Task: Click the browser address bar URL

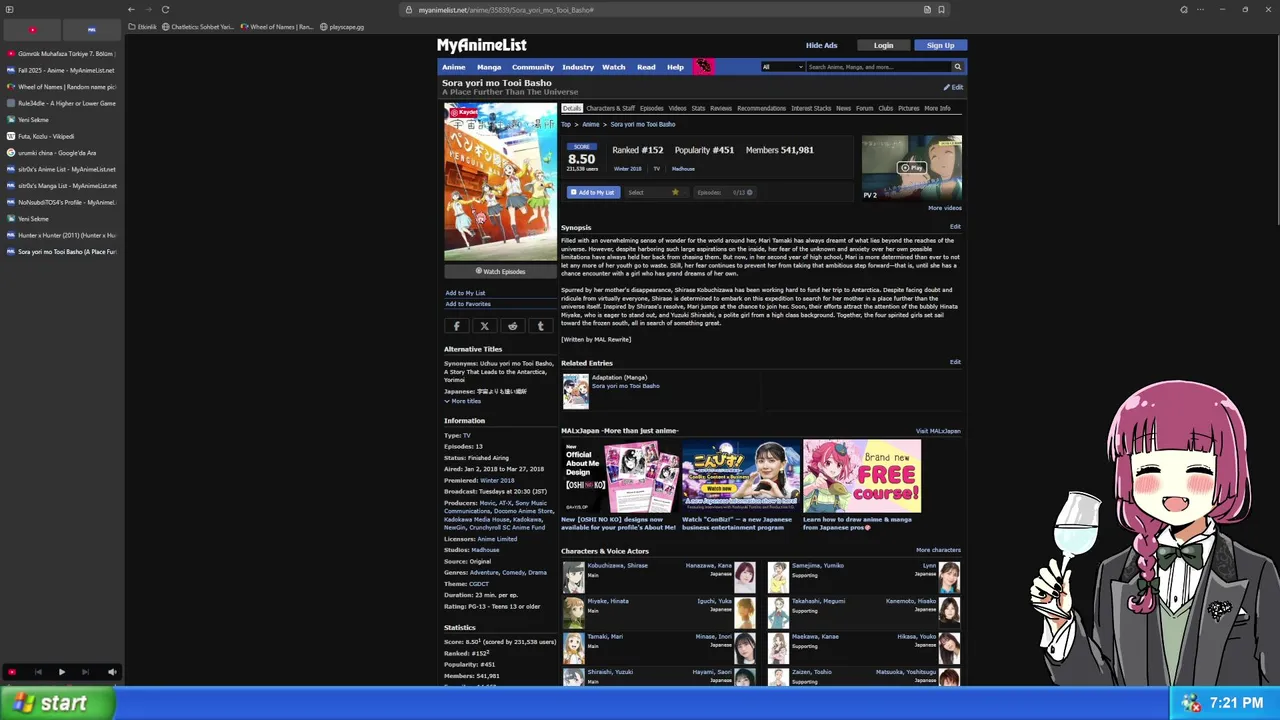Action: (x=506, y=10)
